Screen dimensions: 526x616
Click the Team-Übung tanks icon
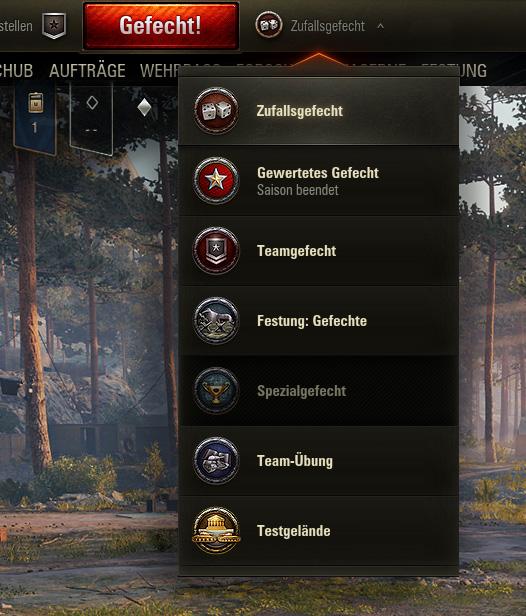click(x=216, y=460)
